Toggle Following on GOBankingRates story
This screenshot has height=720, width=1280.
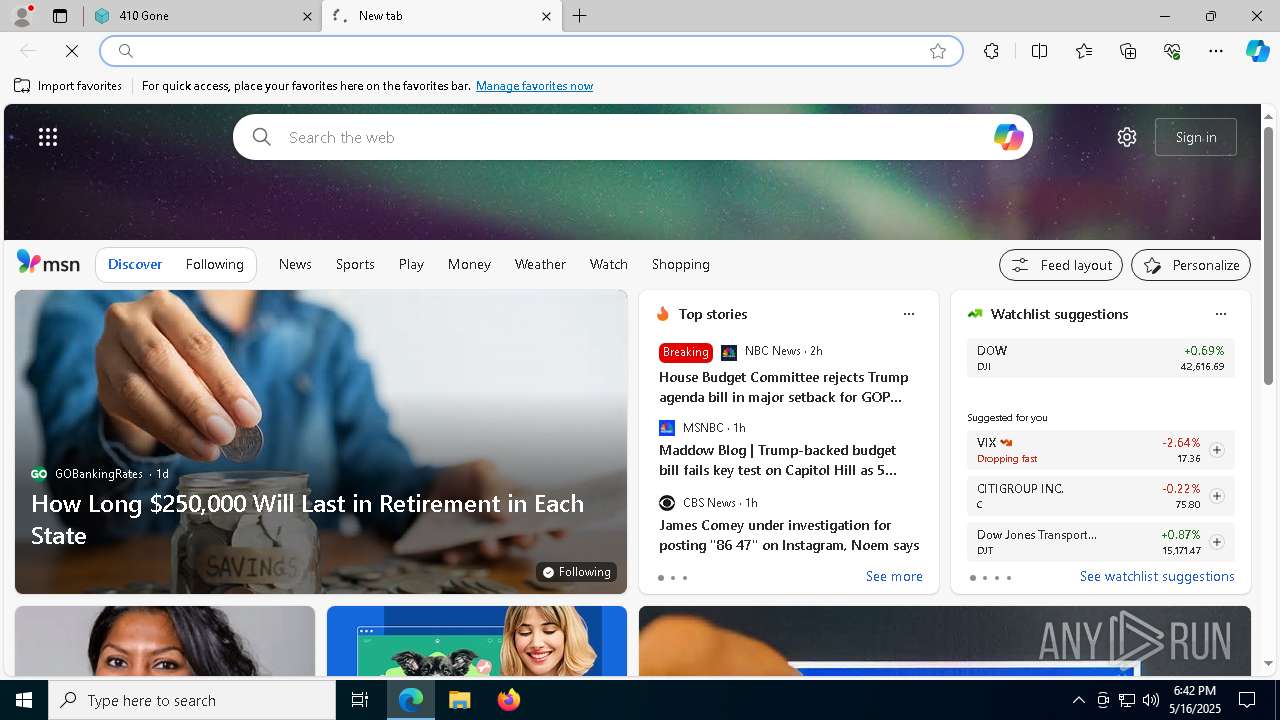576,572
